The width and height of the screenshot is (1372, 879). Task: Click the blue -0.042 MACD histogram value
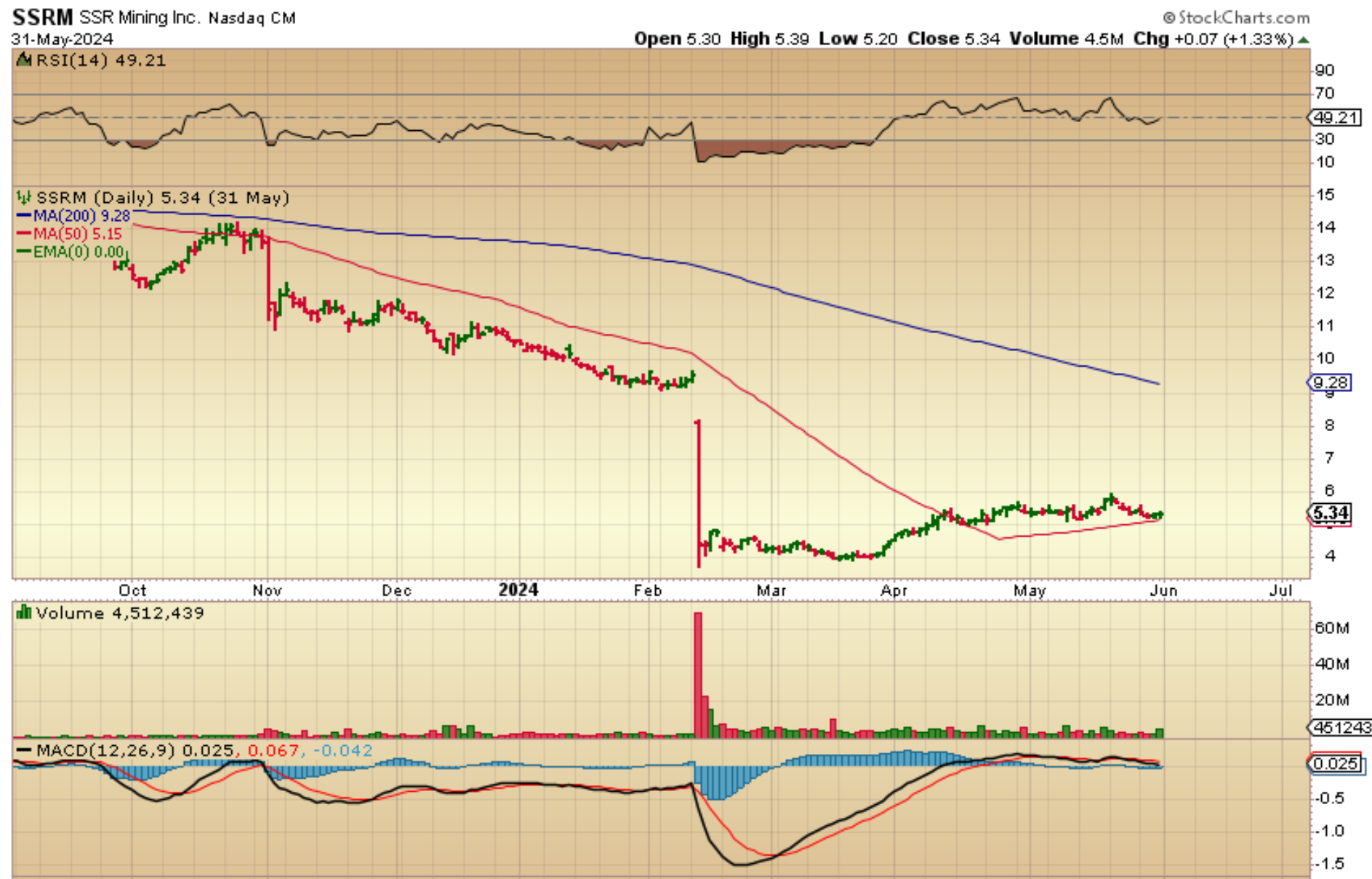(x=342, y=750)
